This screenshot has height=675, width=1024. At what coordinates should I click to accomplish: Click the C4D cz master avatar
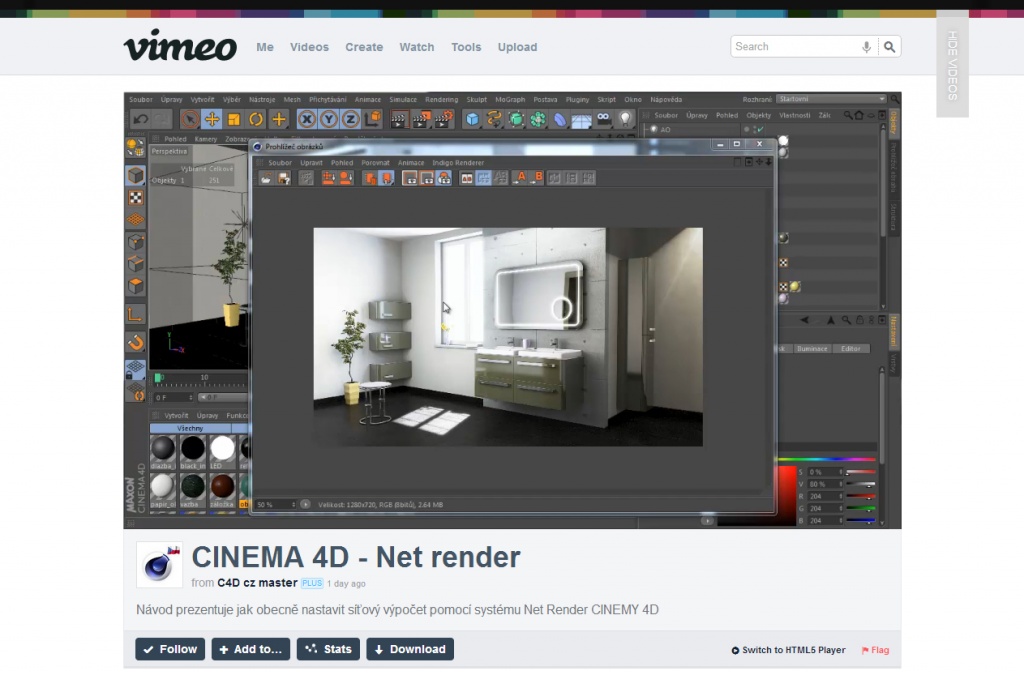pos(159,565)
